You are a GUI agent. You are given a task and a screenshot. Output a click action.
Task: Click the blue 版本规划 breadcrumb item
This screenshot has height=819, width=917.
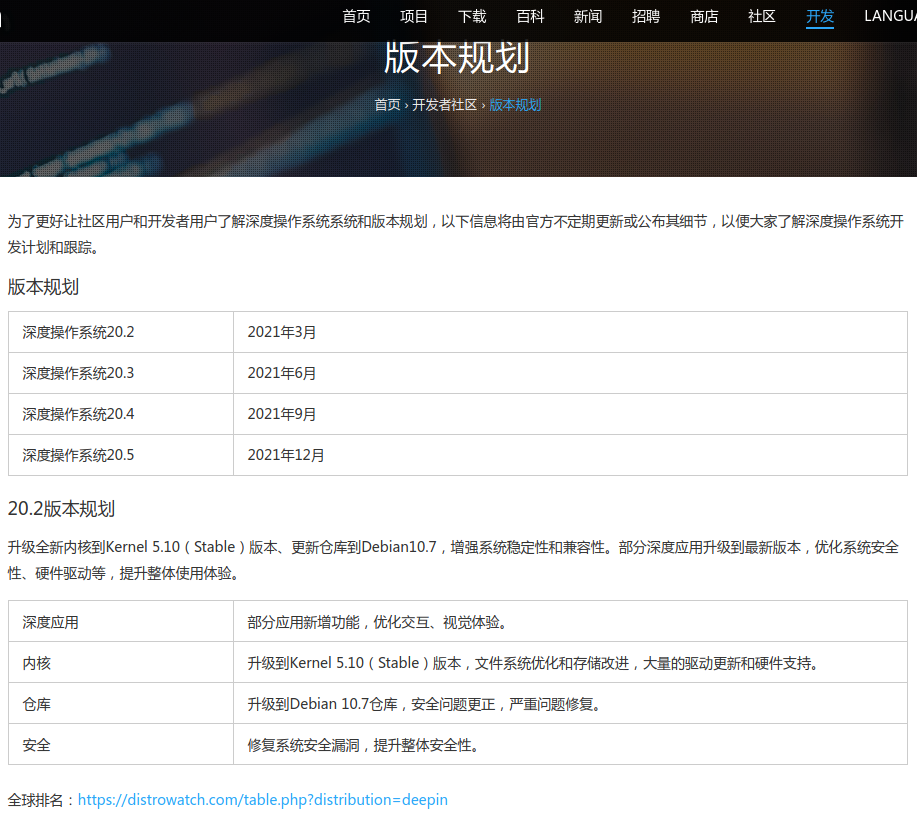tap(515, 105)
